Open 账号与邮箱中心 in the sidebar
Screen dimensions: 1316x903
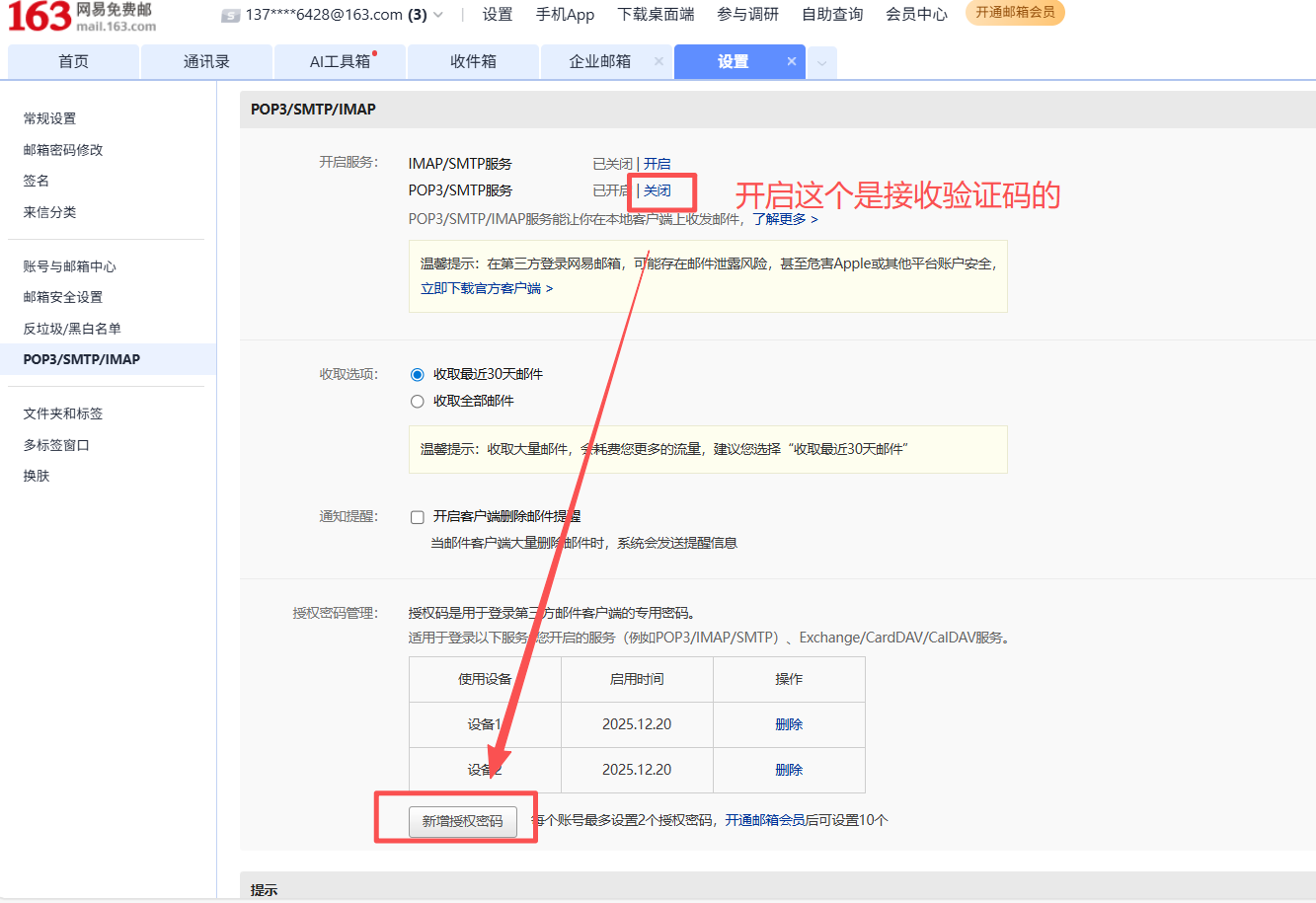(69, 266)
